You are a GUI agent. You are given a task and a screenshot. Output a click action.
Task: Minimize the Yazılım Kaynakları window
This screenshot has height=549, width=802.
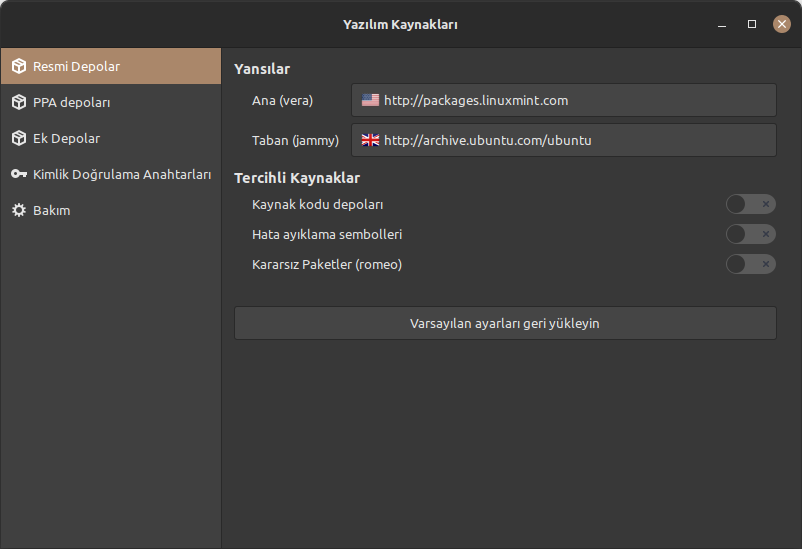pyautogui.click(x=722, y=24)
